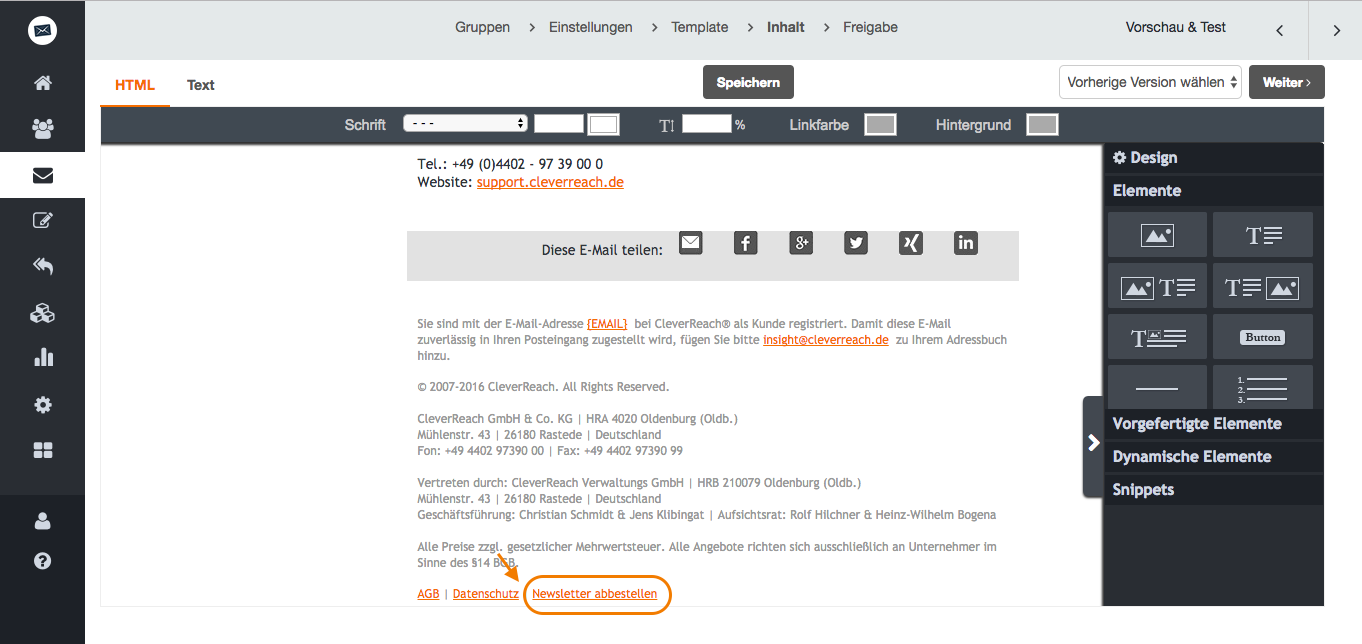Share via email envelope icon
Image resolution: width=1362 pixels, height=644 pixels.
tap(691, 243)
